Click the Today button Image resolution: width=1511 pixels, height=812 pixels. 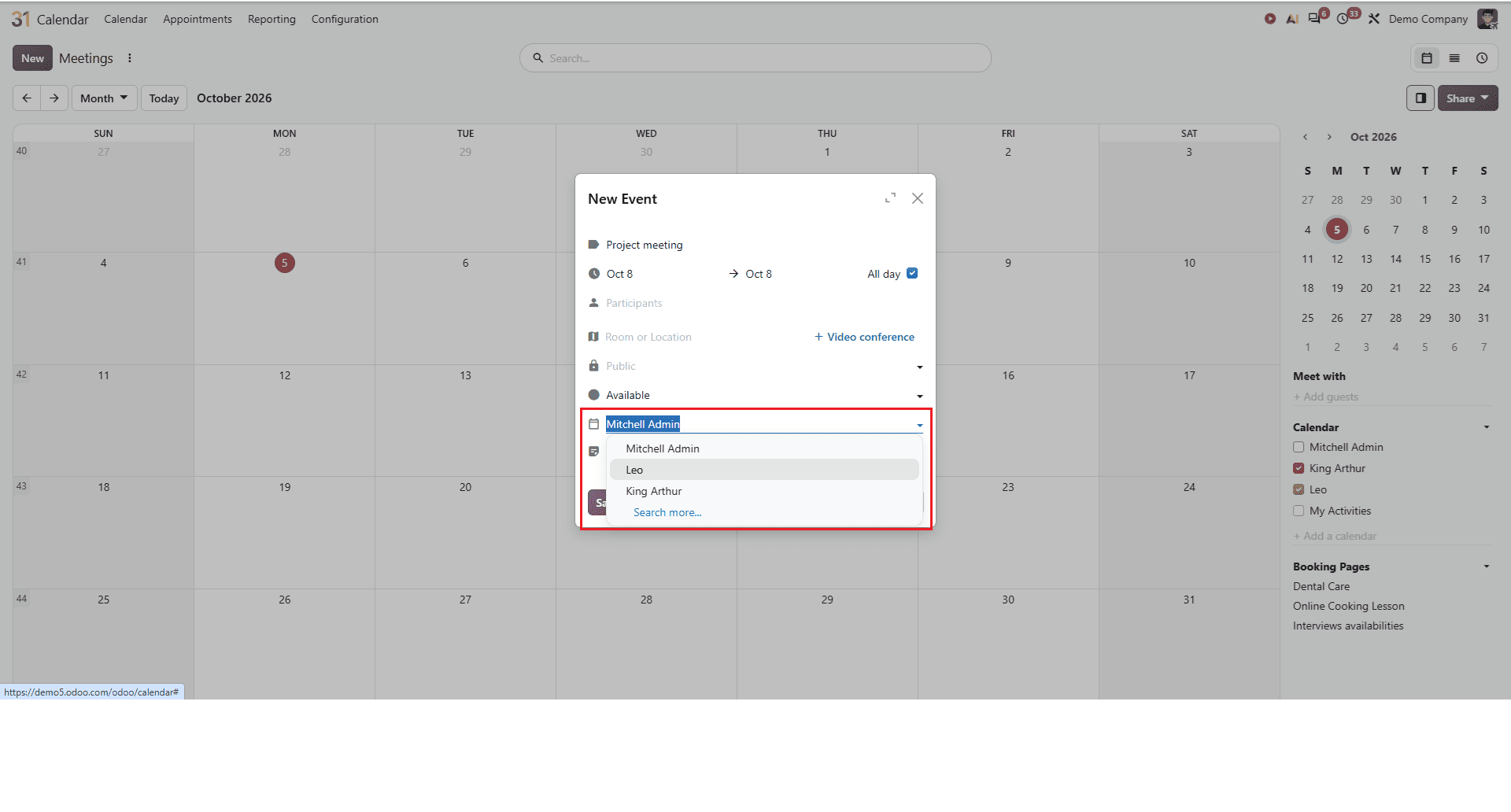coord(164,98)
